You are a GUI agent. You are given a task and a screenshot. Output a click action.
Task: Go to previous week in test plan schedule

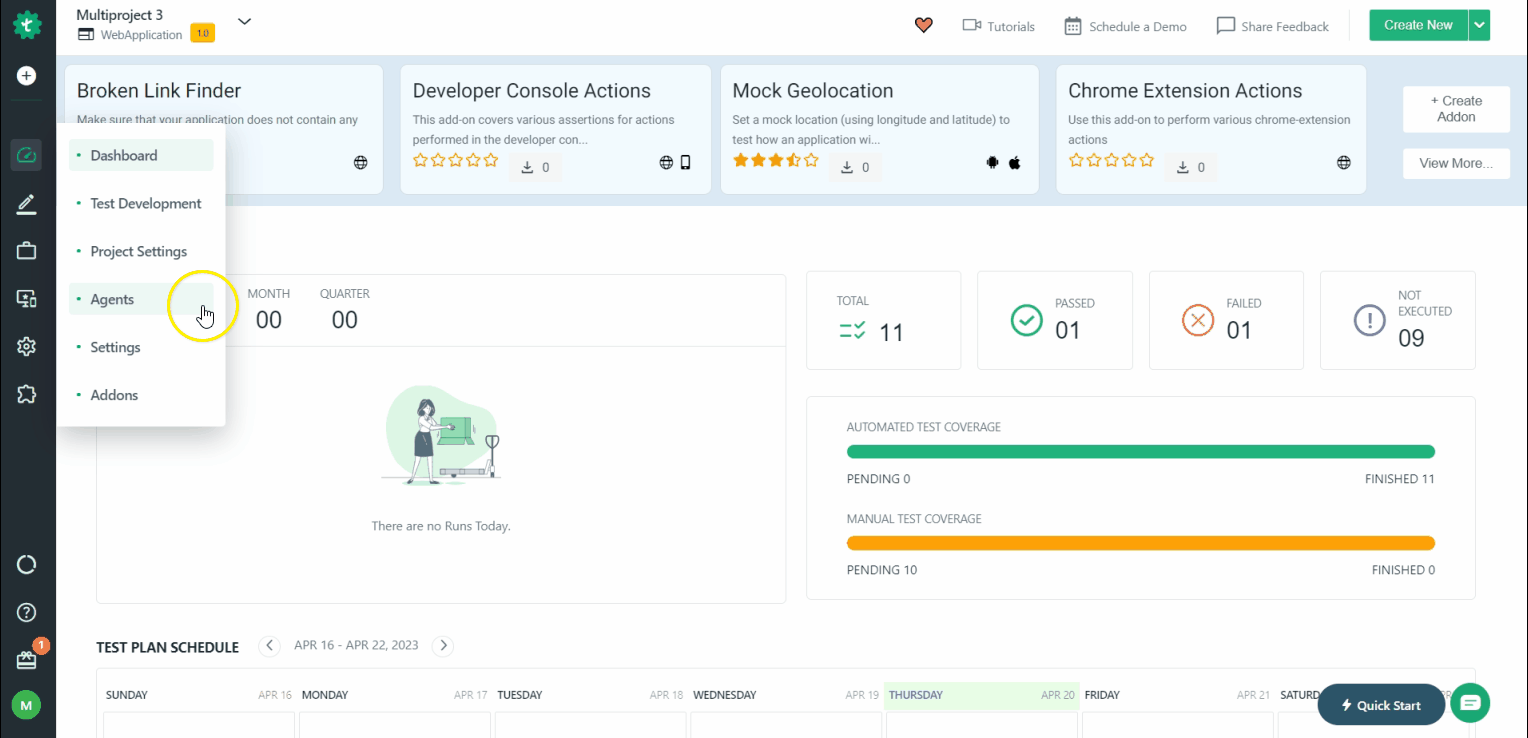[269, 646]
